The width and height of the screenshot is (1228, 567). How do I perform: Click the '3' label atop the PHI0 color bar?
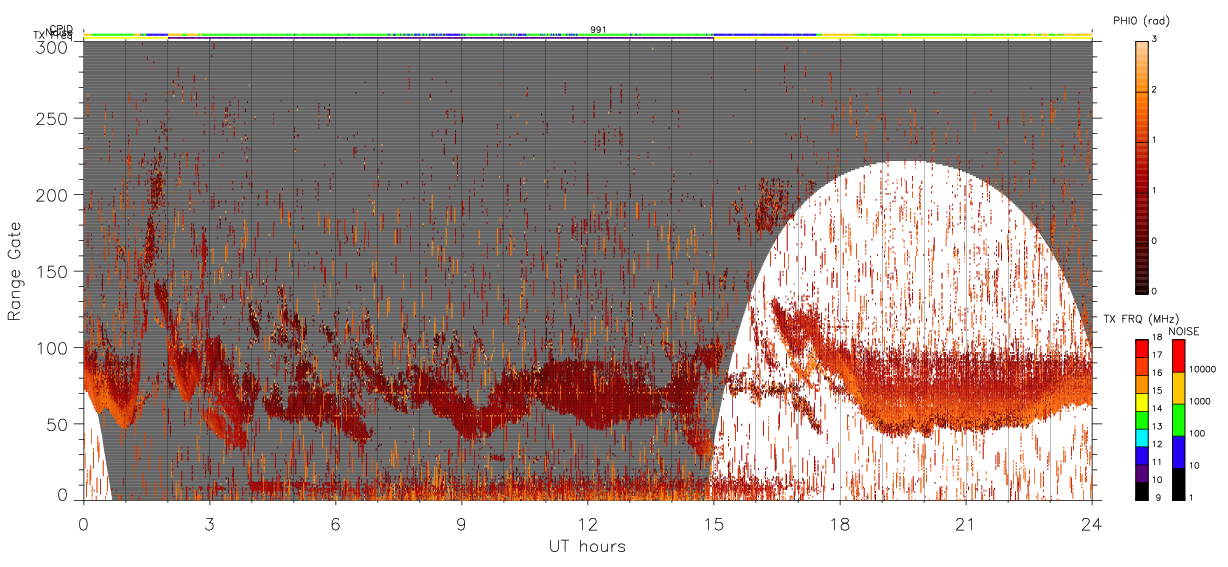click(x=1156, y=39)
